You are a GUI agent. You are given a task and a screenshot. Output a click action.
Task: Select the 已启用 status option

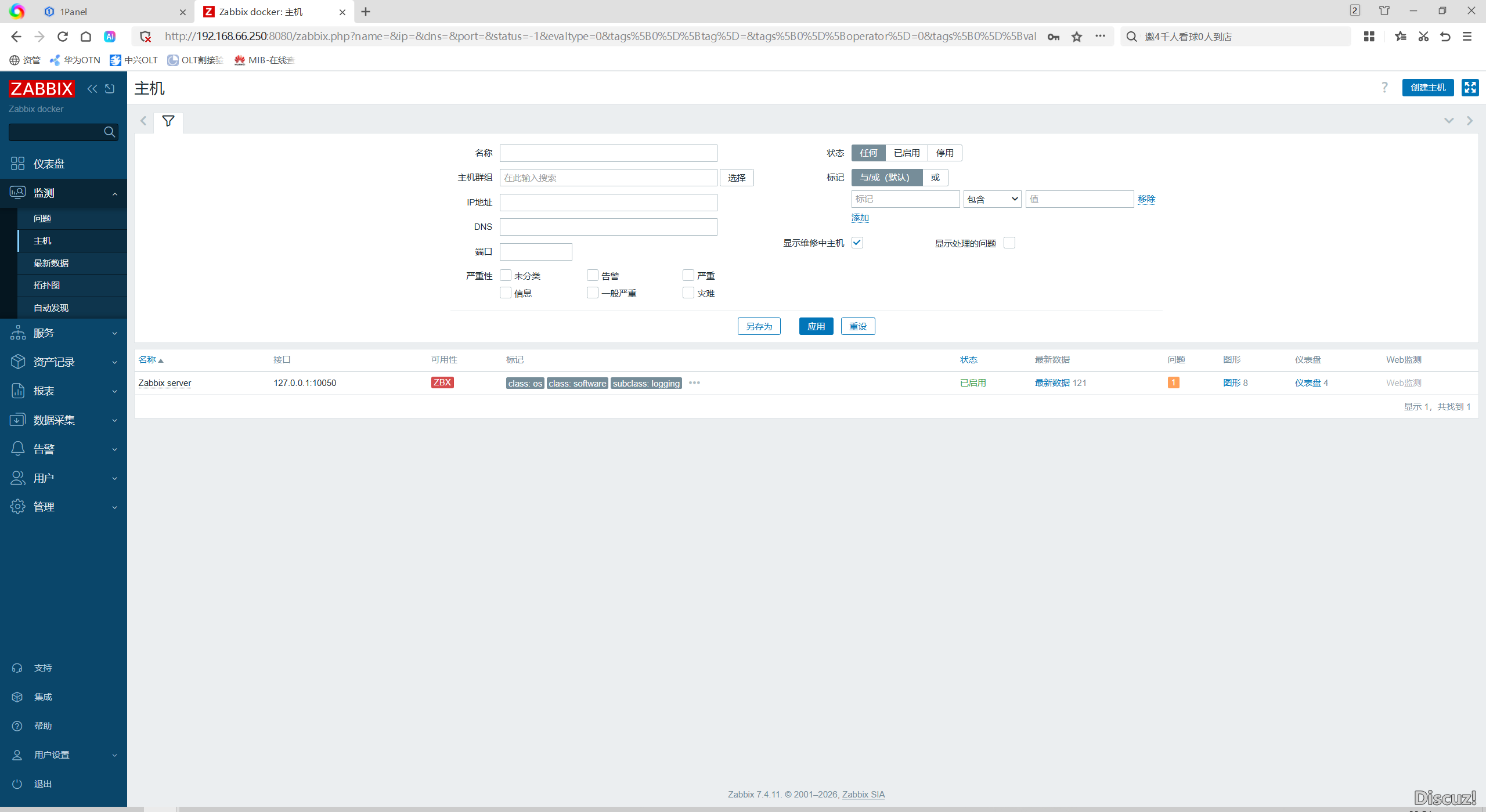point(907,153)
